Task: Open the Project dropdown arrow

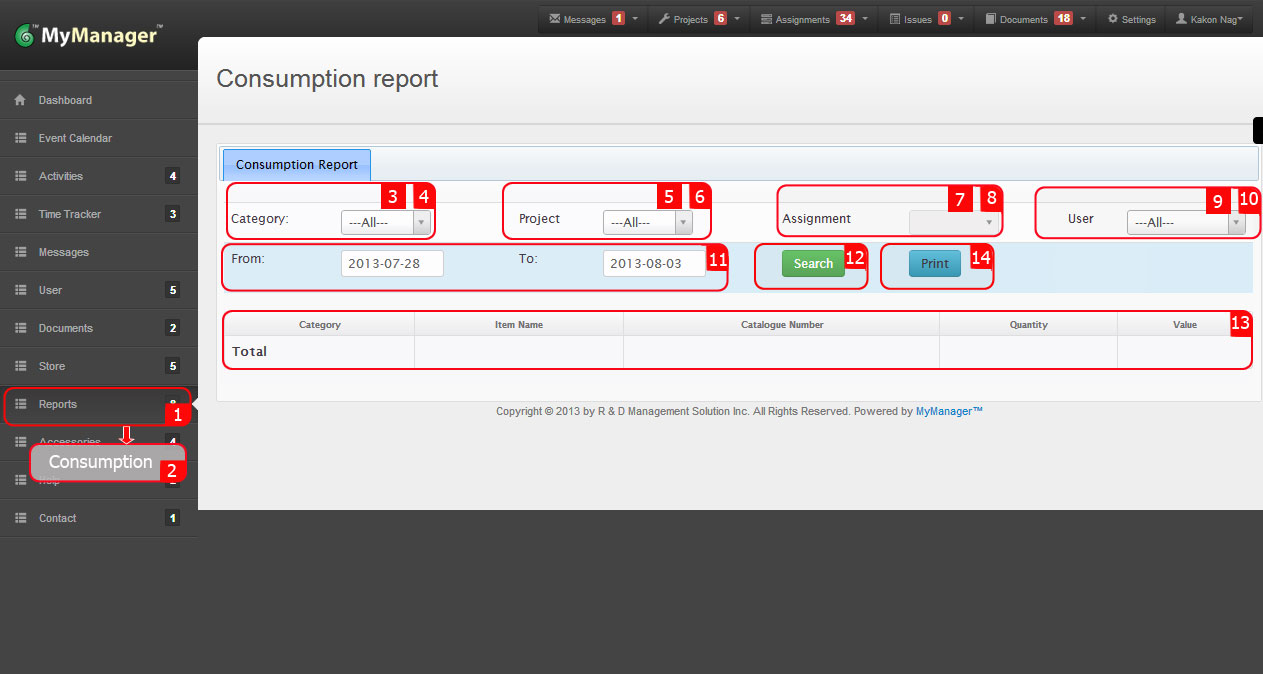Action: point(683,222)
